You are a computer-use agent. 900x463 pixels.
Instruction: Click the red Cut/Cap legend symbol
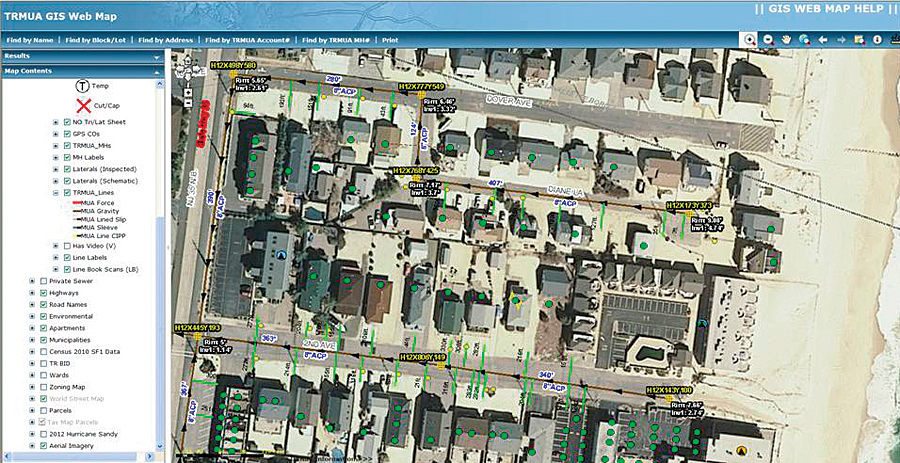(x=84, y=106)
